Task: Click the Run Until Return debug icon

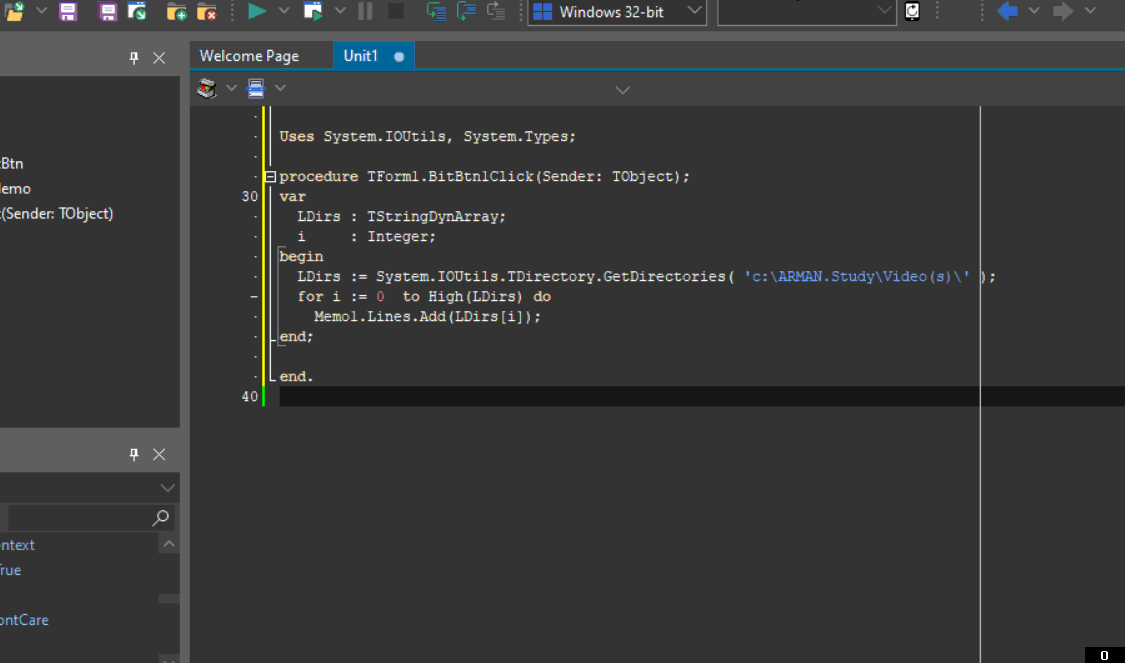Action: click(x=496, y=11)
